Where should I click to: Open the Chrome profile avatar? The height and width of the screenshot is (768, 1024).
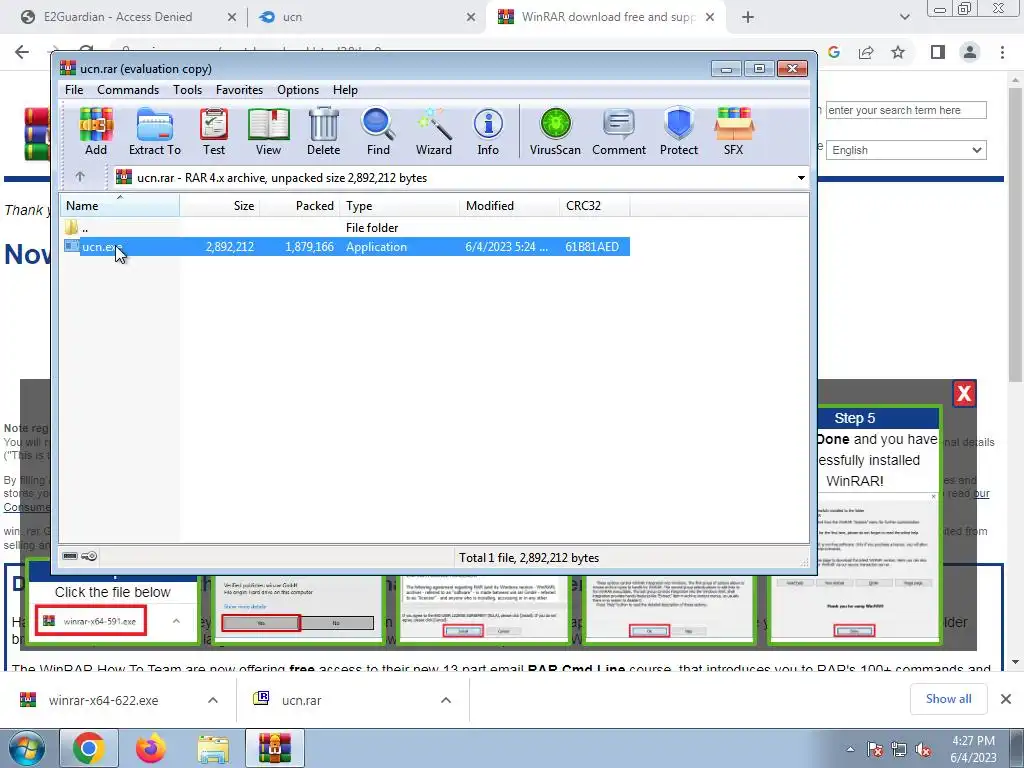tap(970, 52)
